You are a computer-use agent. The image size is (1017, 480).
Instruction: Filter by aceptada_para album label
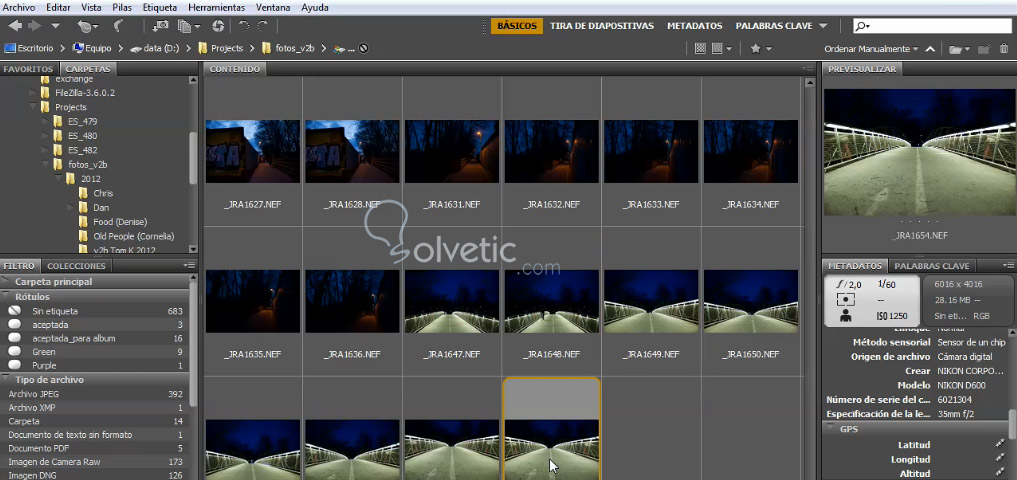click(95, 339)
